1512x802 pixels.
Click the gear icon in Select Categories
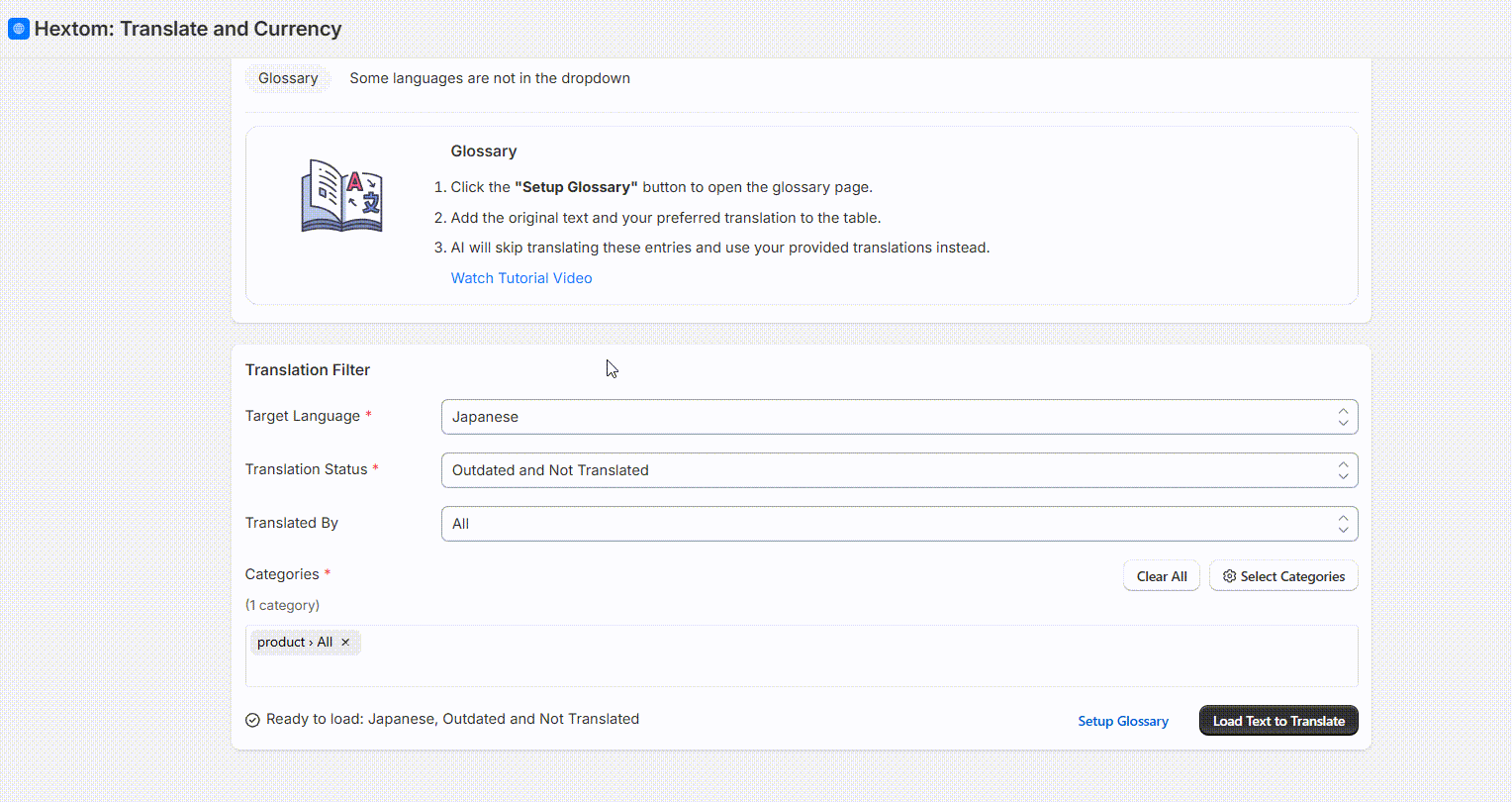1229,576
